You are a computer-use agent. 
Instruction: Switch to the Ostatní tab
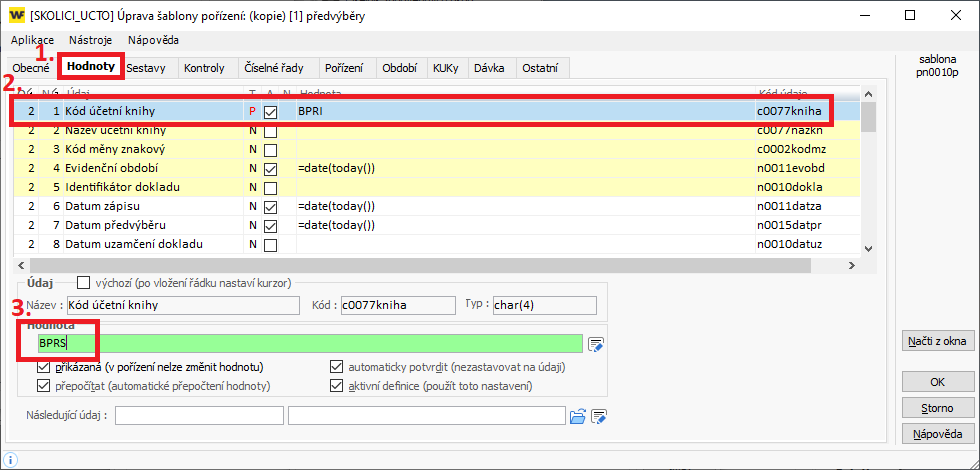tap(539, 69)
